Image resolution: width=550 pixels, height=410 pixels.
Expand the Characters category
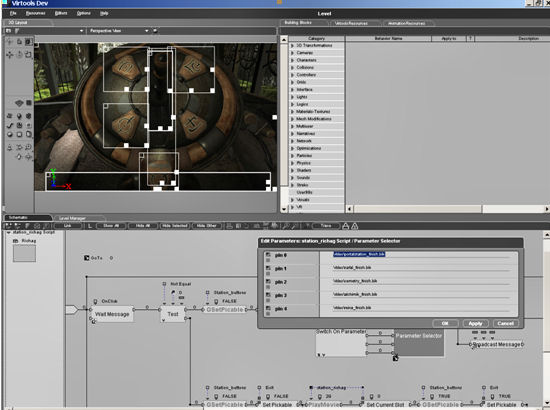click(292, 60)
